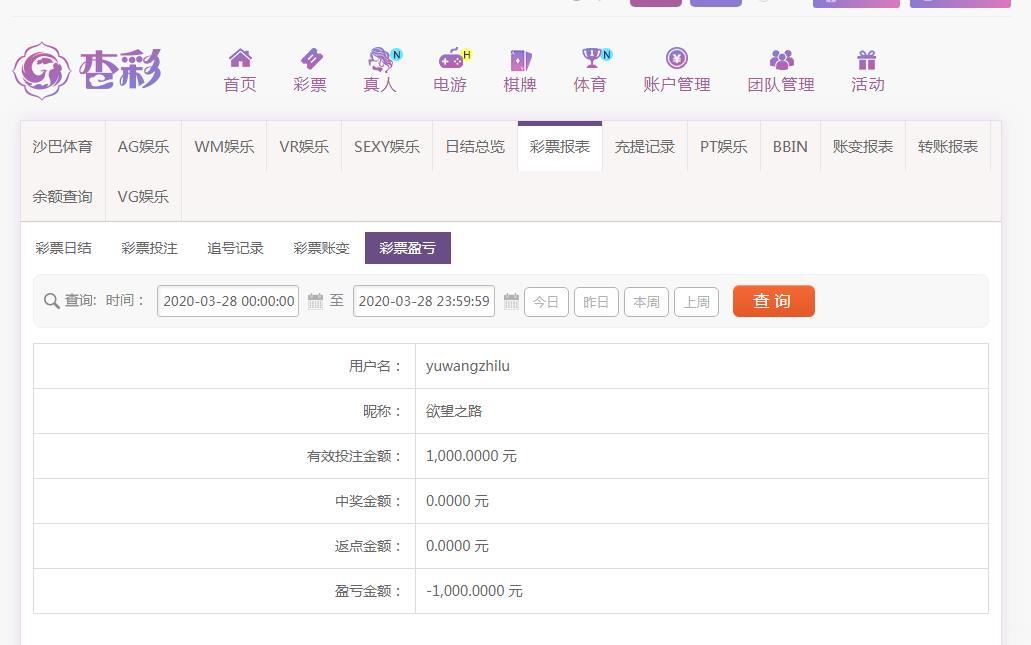Open the 彩票 lottery ticket icon
Image resolution: width=1031 pixels, height=645 pixels.
[310, 59]
